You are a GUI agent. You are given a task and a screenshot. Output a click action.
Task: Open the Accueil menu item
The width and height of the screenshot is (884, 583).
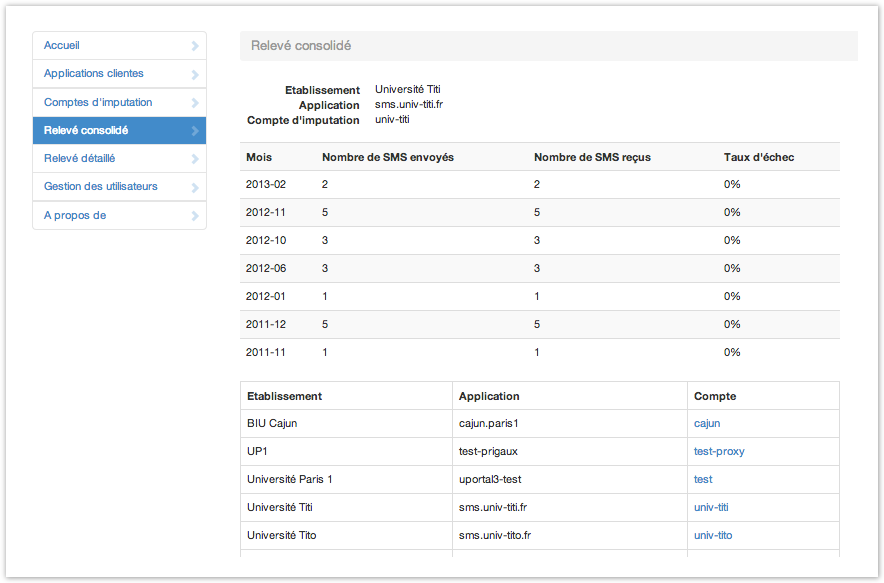click(x=62, y=46)
